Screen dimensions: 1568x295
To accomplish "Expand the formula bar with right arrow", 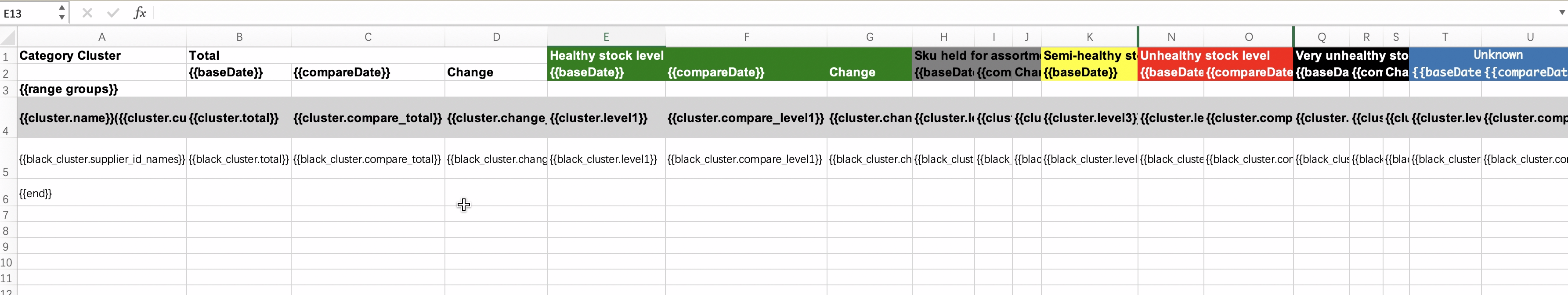I will [1561, 12].
